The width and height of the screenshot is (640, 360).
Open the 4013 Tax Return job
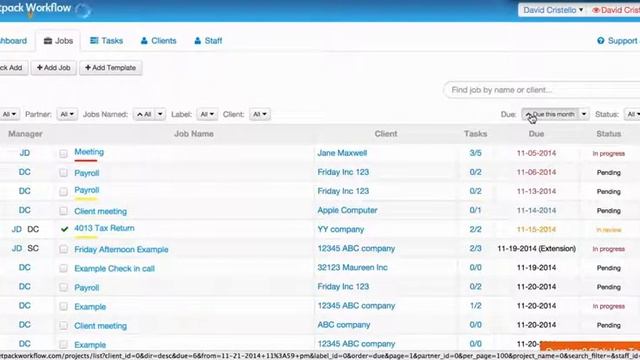point(104,228)
